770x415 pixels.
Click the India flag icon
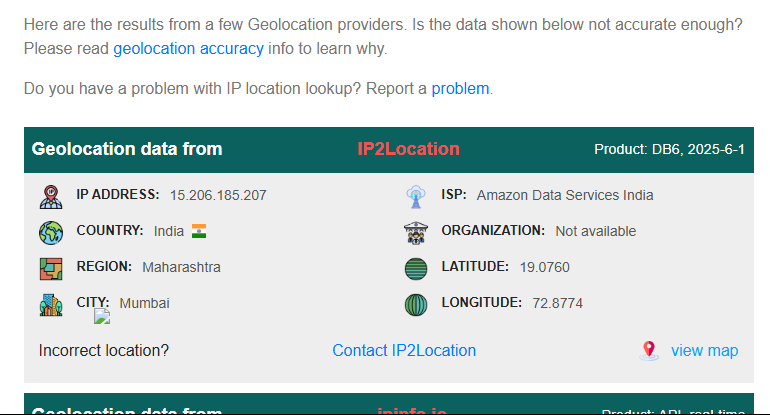(x=199, y=231)
